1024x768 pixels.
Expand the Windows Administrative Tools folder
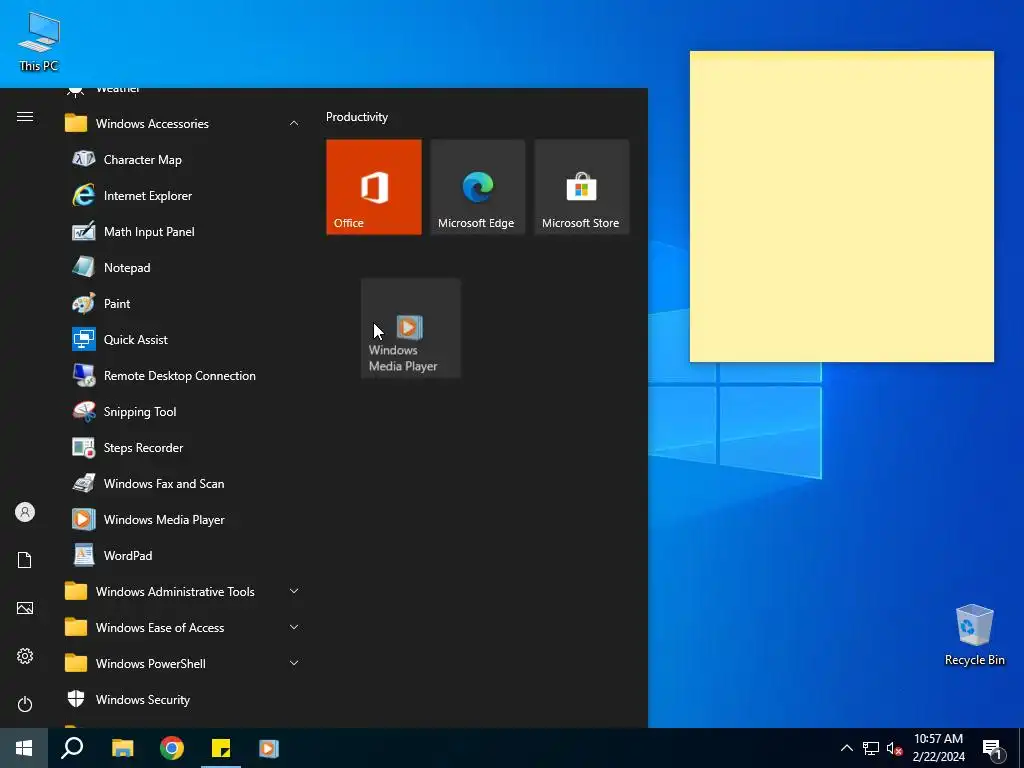tap(183, 592)
